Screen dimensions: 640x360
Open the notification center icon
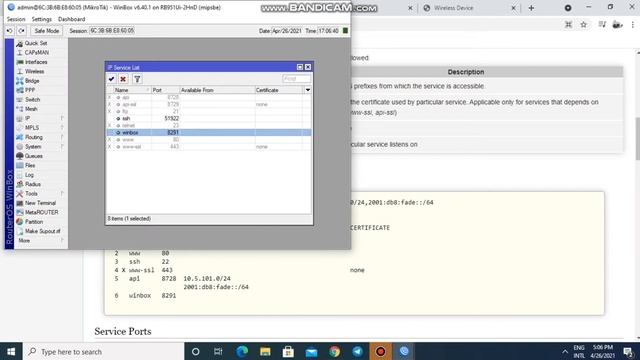coord(628,351)
